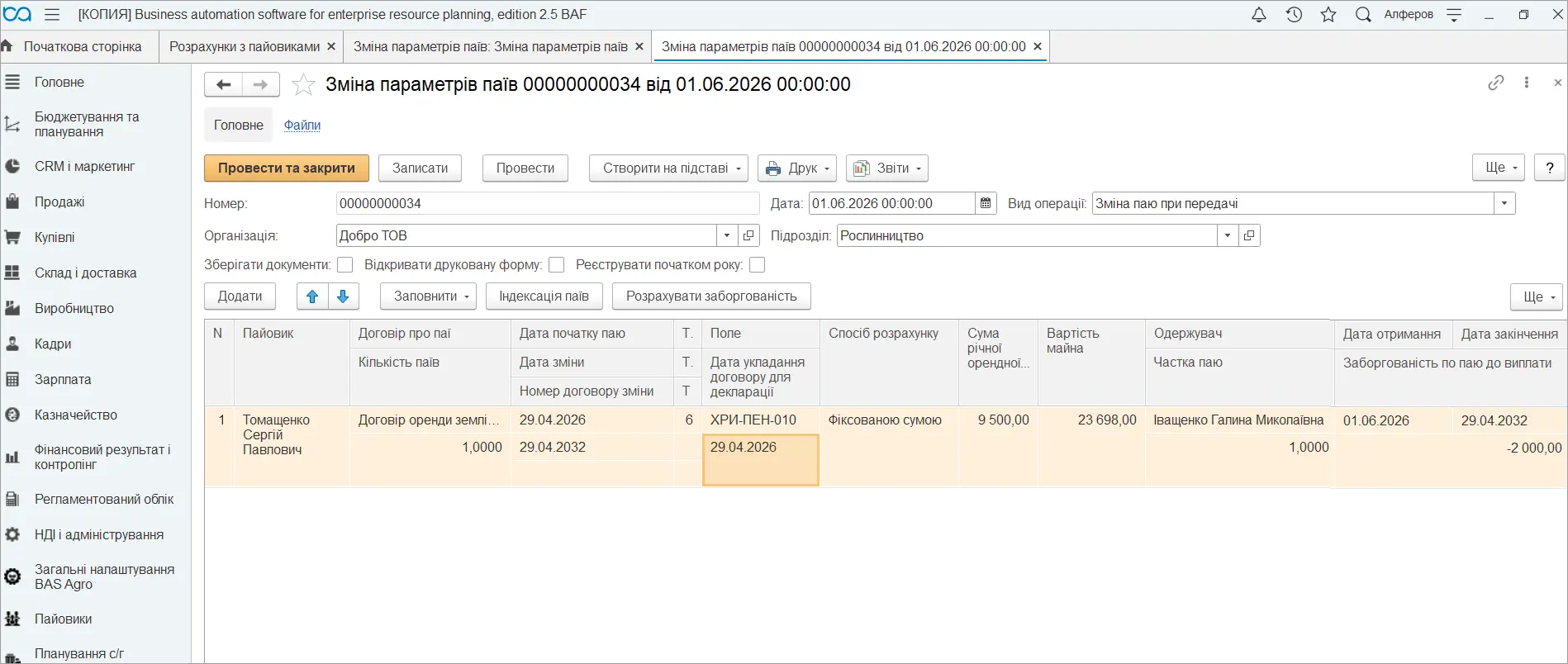The image size is (1568, 664).
Task: Click the Додати button
Action: tap(240, 296)
